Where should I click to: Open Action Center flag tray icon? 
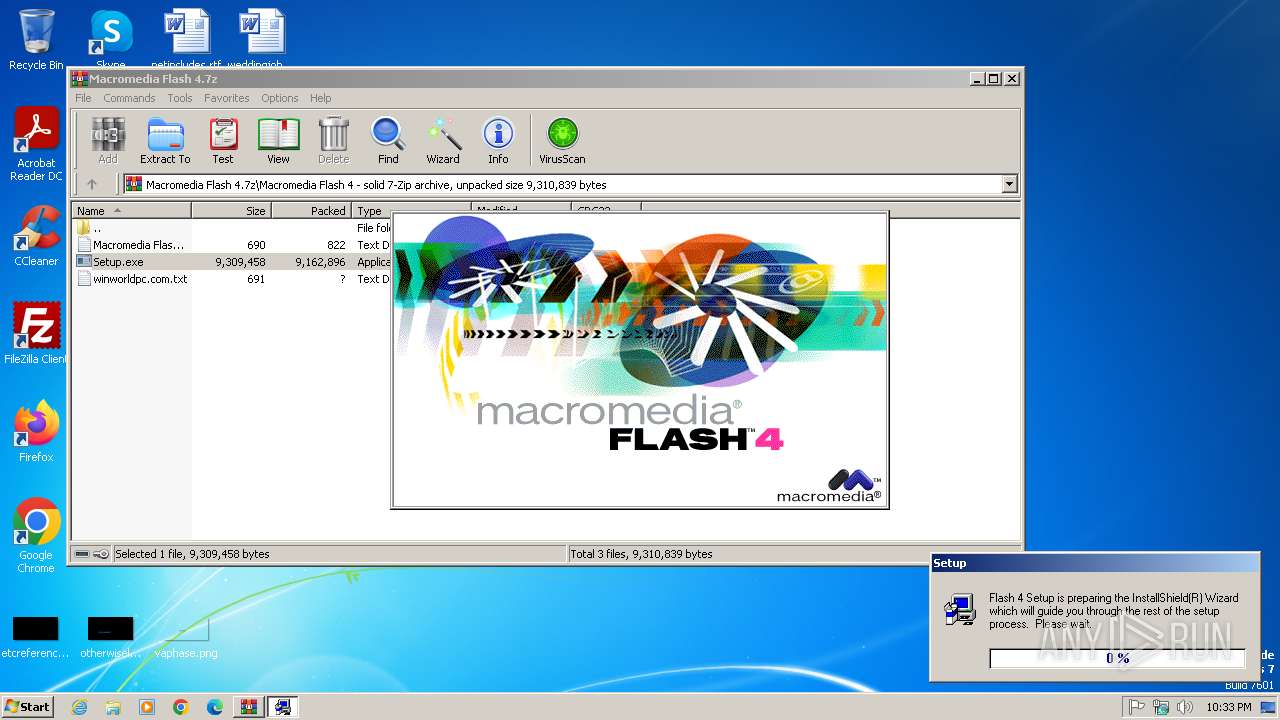point(1137,707)
